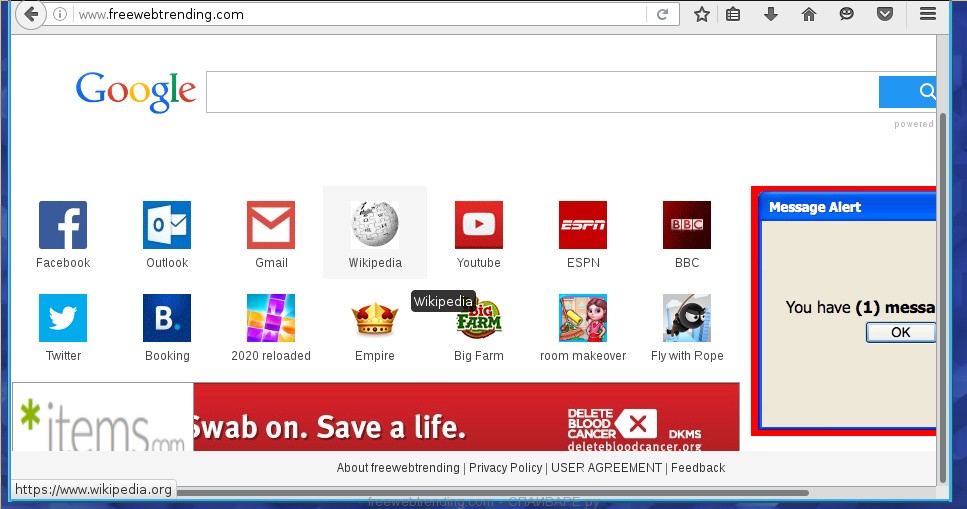Go to the Home page icon
Screen dimensions: 967x509
[x=809, y=14]
